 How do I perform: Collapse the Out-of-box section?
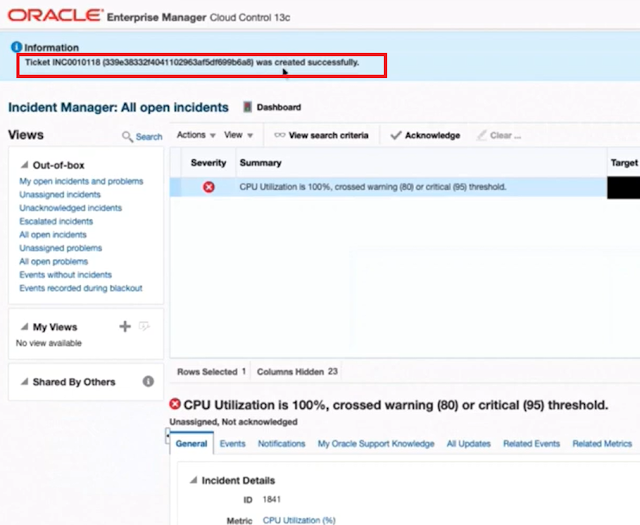pyautogui.click(x=24, y=165)
